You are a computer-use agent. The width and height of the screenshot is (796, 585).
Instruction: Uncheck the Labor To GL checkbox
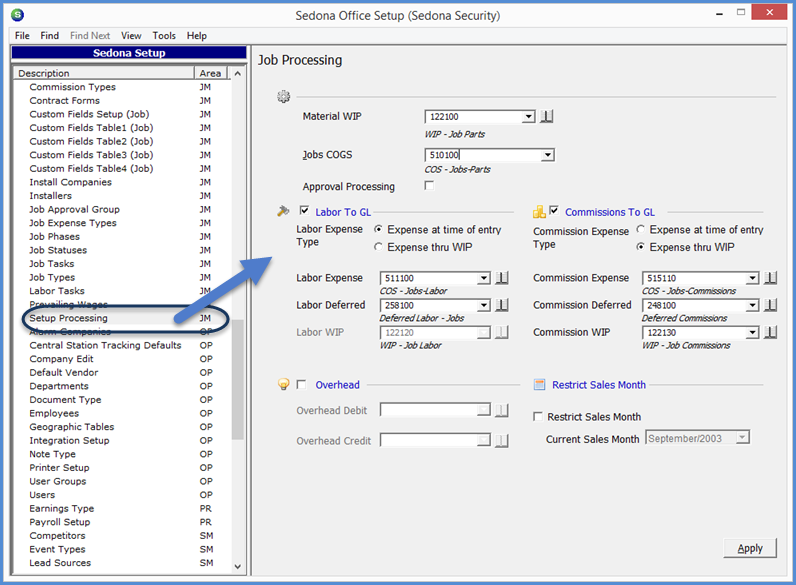point(305,210)
